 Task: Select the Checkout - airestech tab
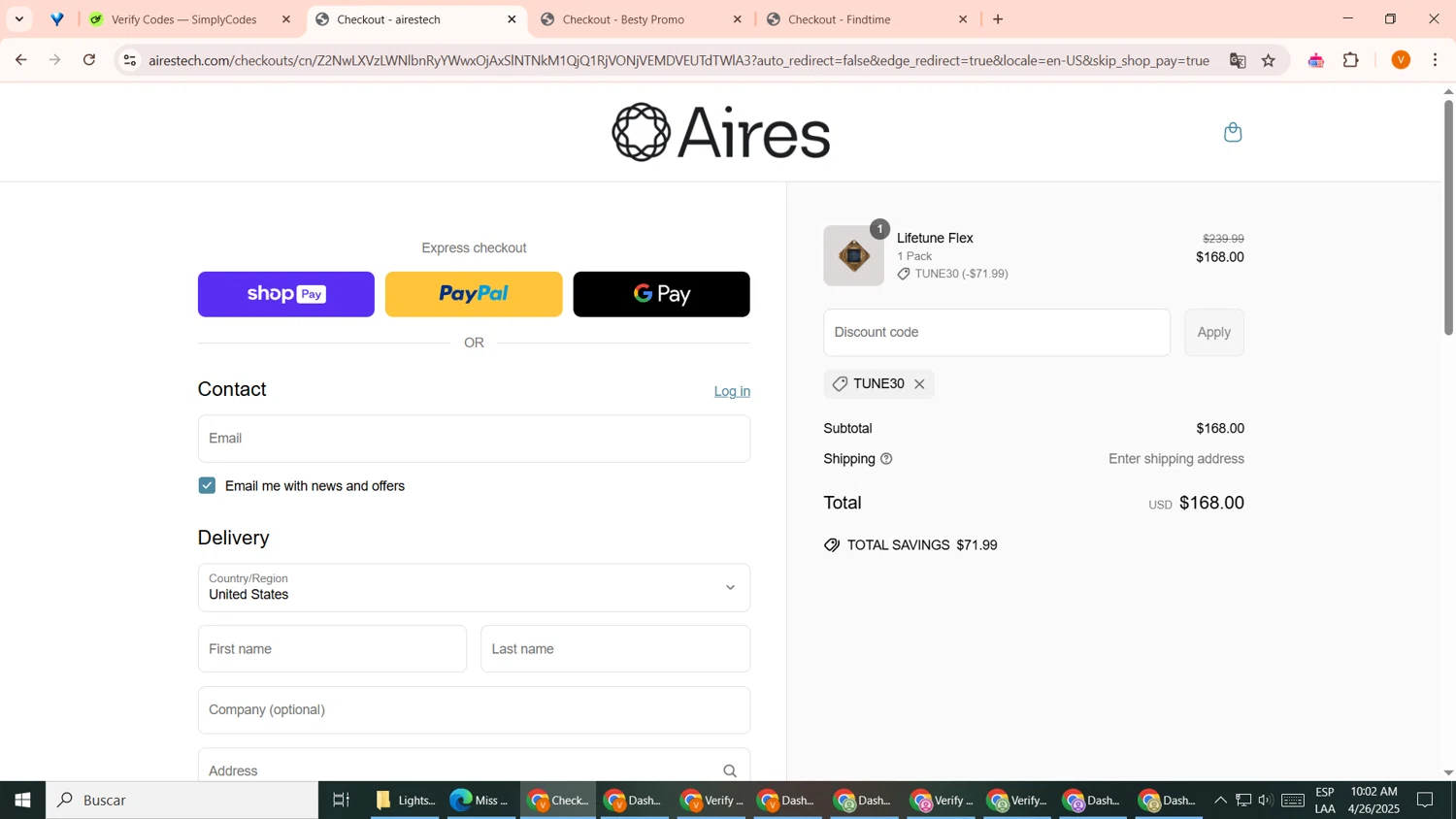coord(416,19)
